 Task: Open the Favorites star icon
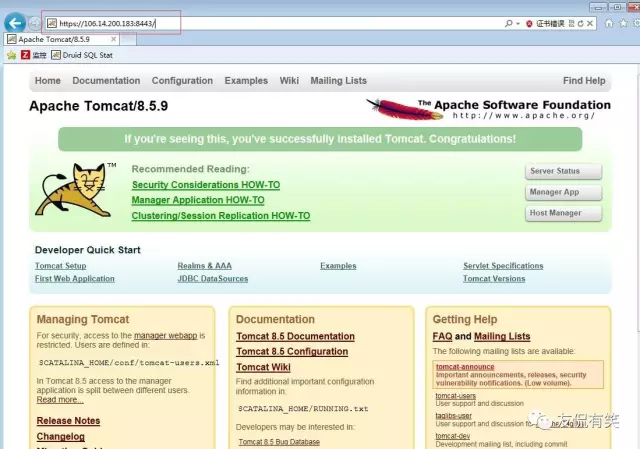[623, 23]
